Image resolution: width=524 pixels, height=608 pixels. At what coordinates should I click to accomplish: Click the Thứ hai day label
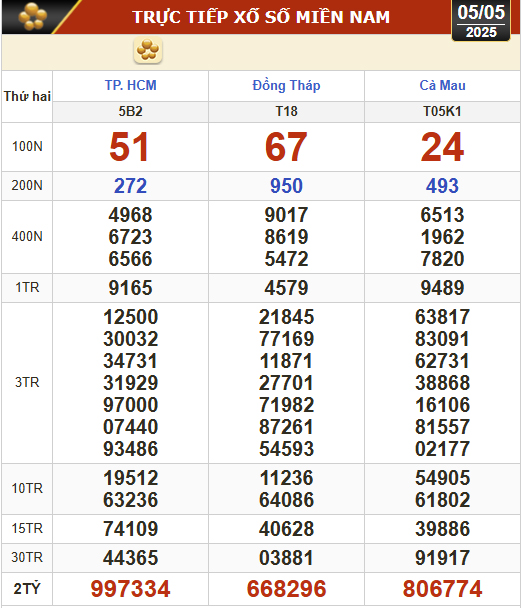tap(27, 96)
